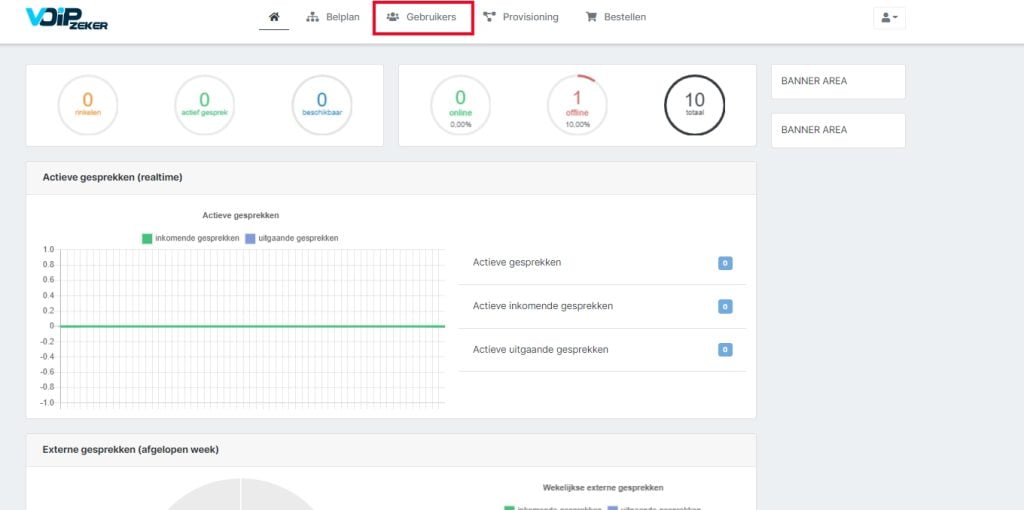This screenshot has height=510, width=1024.
Task: Open the Provisioning menu
Action: click(x=520, y=17)
